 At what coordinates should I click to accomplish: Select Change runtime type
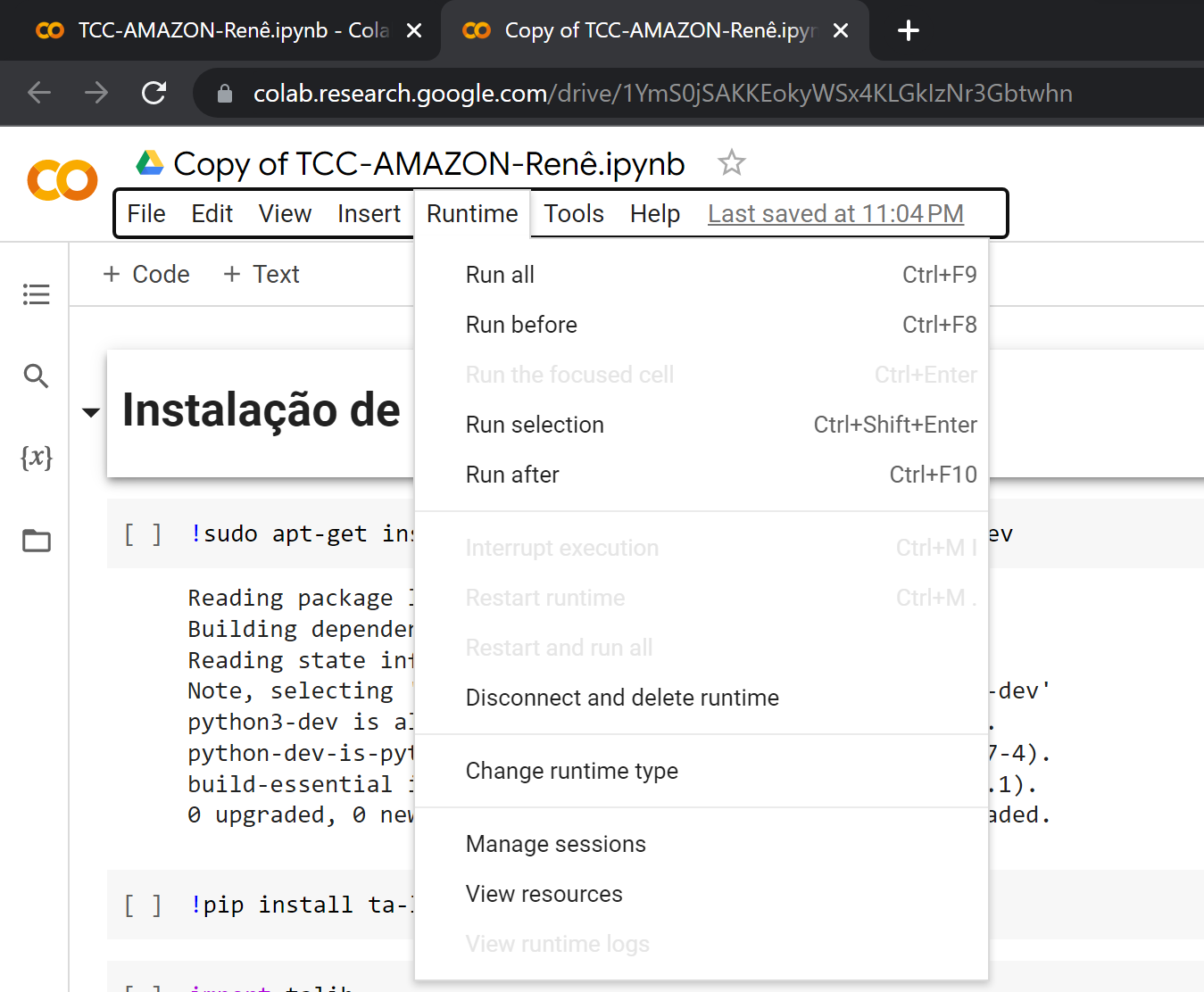pyautogui.click(x=702, y=771)
